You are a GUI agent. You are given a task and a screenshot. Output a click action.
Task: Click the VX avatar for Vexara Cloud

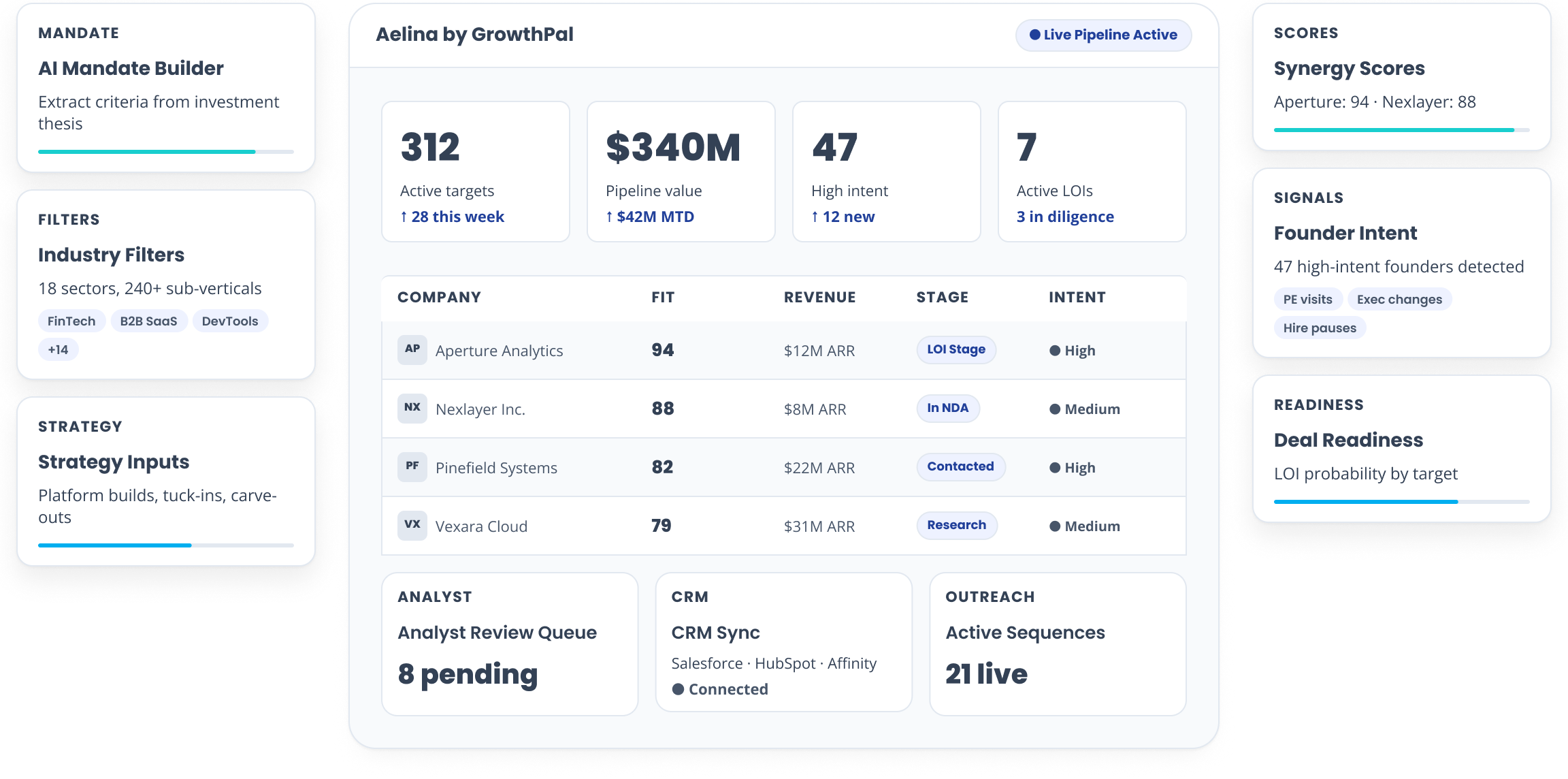point(412,525)
